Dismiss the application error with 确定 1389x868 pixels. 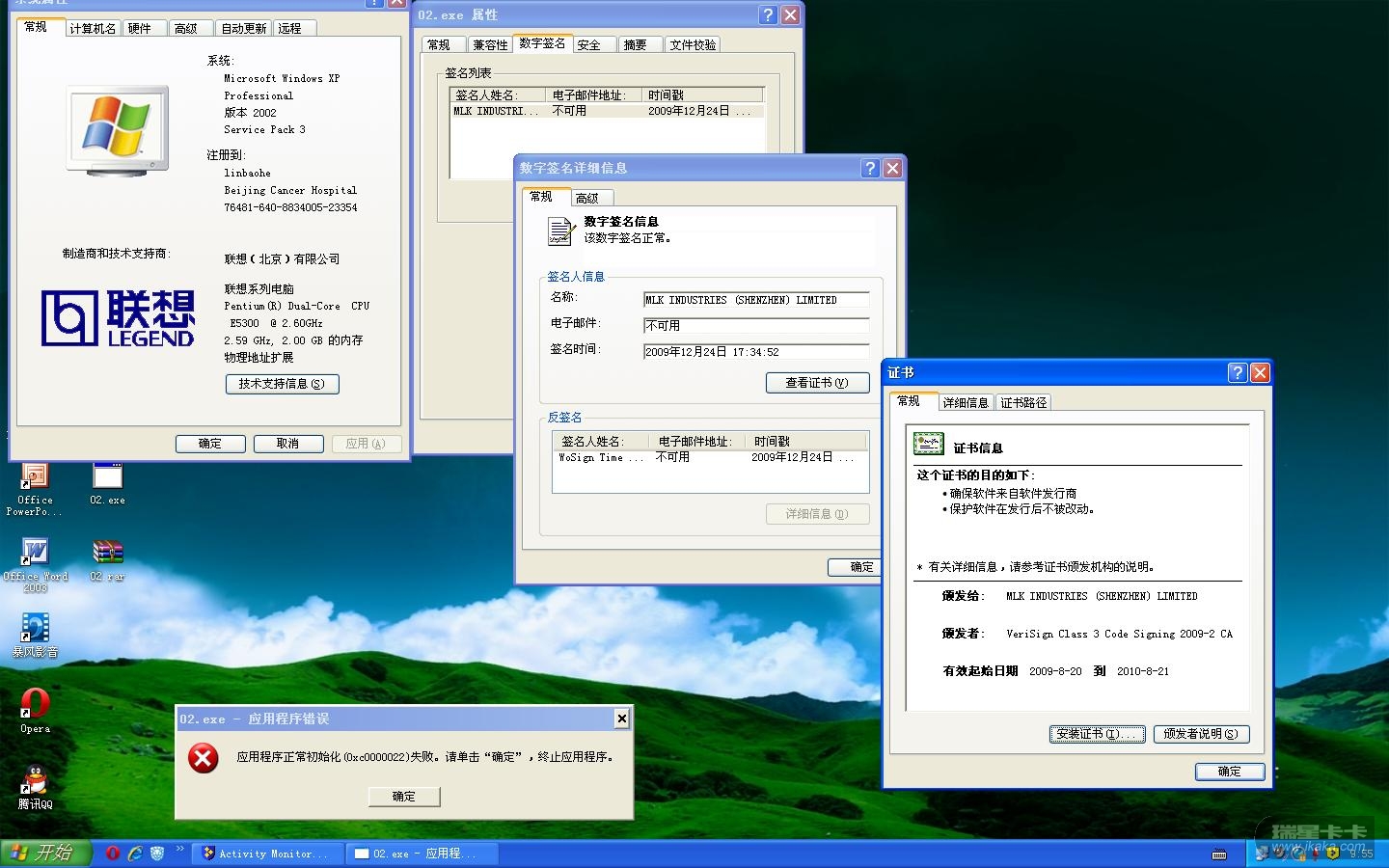404,797
